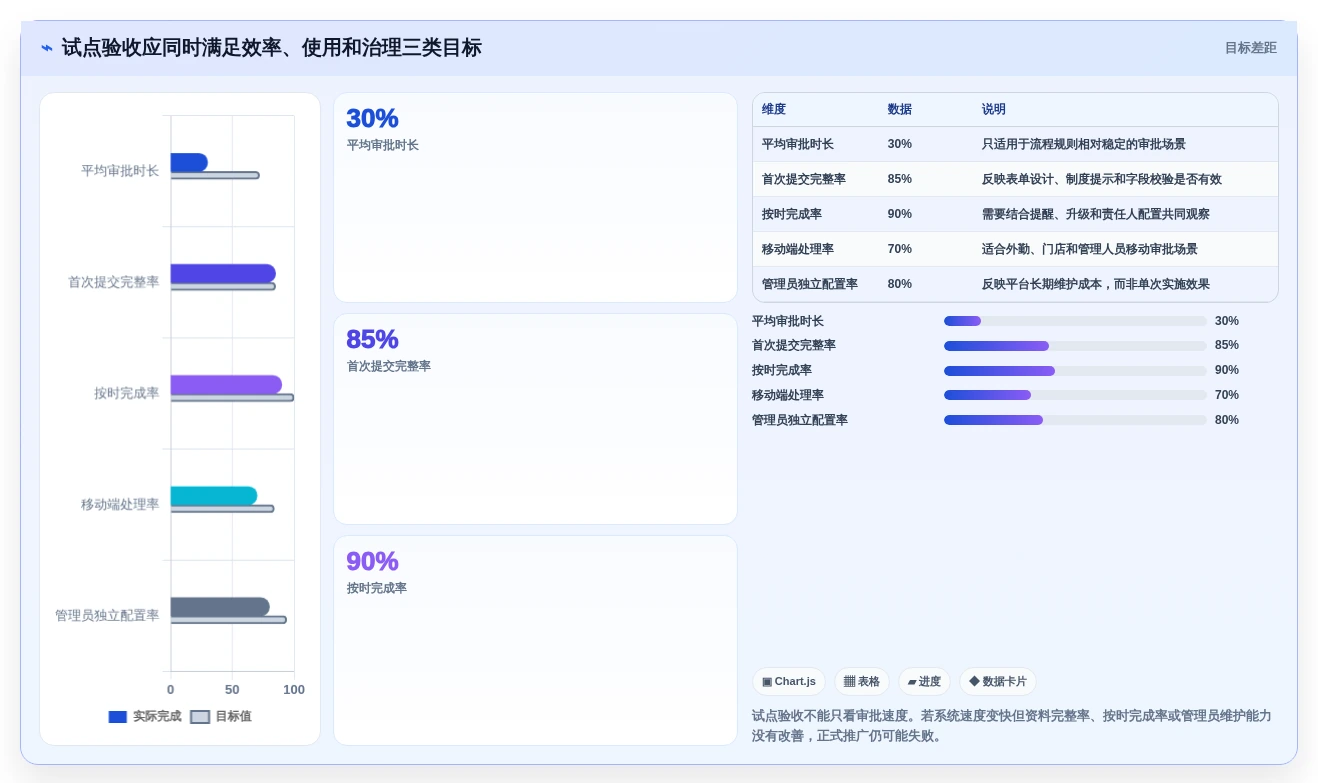Click the 移动端处理率 progress bar
This screenshot has height=783, width=1318.
[x=1075, y=395]
